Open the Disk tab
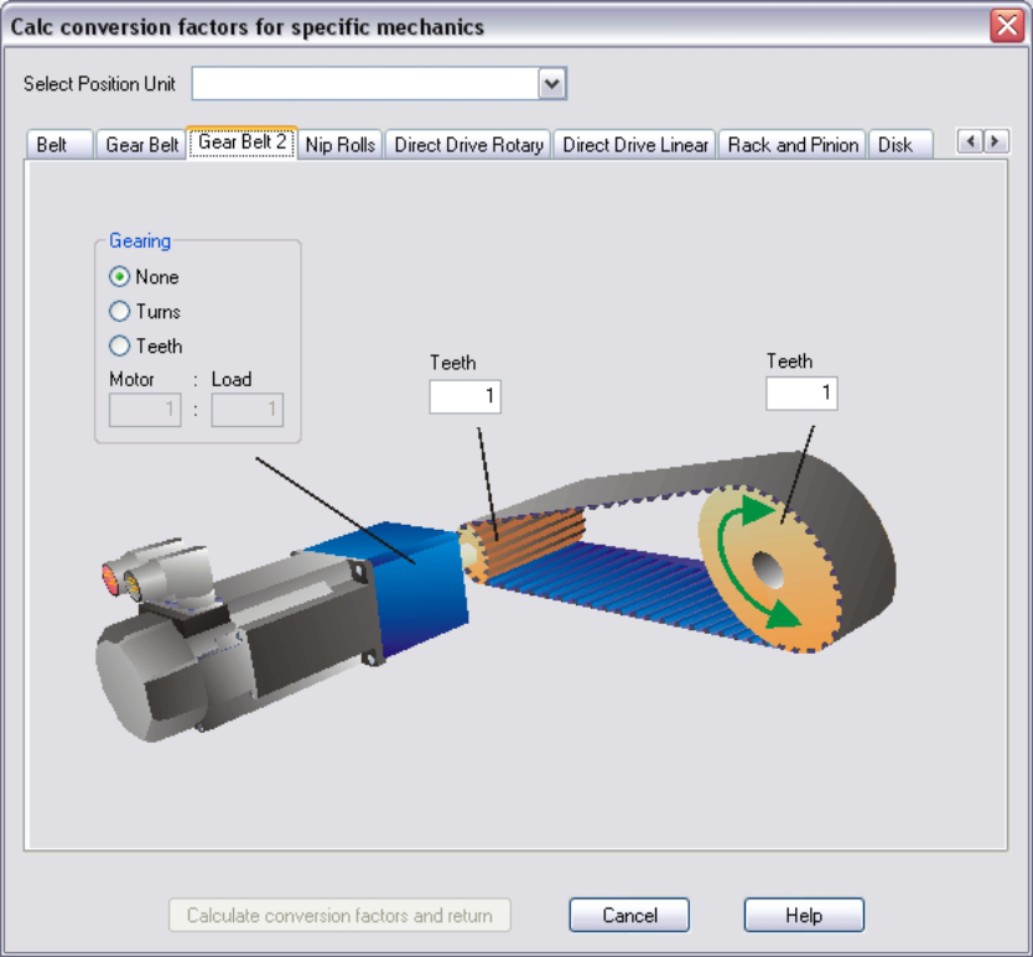 coord(895,145)
